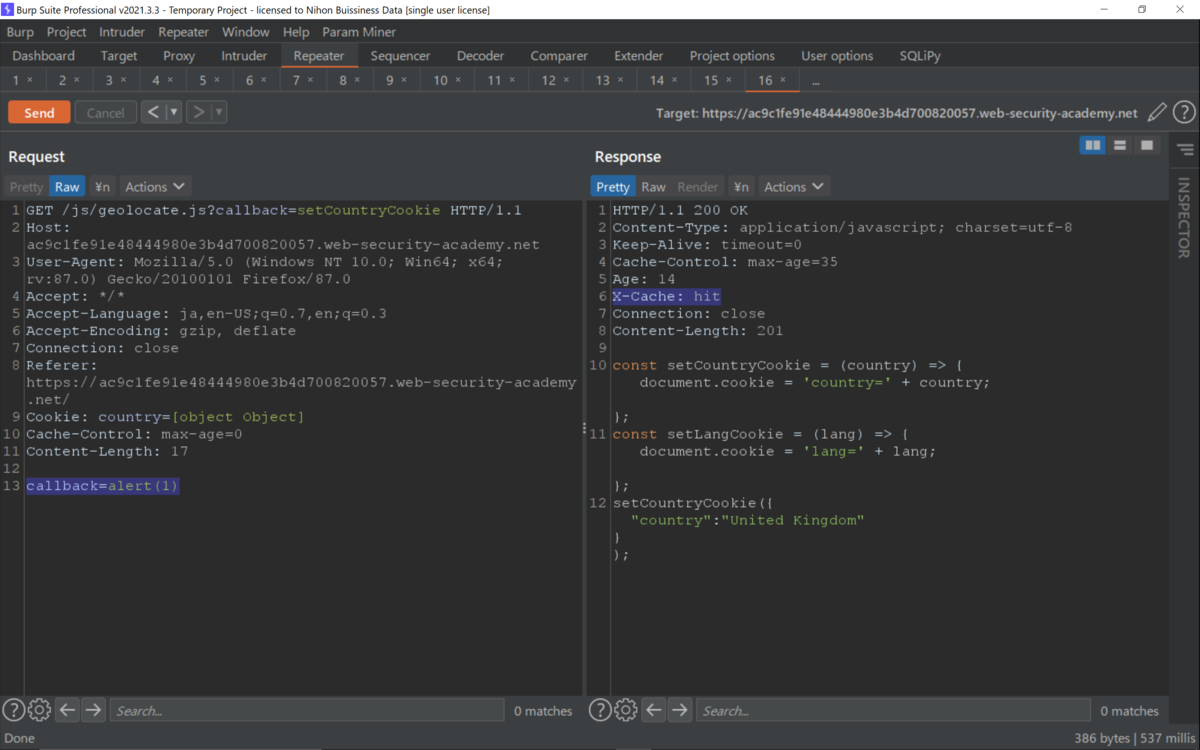Image resolution: width=1200 pixels, height=750 pixels.
Task: Switch to the Comparer tab
Action: pos(559,56)
